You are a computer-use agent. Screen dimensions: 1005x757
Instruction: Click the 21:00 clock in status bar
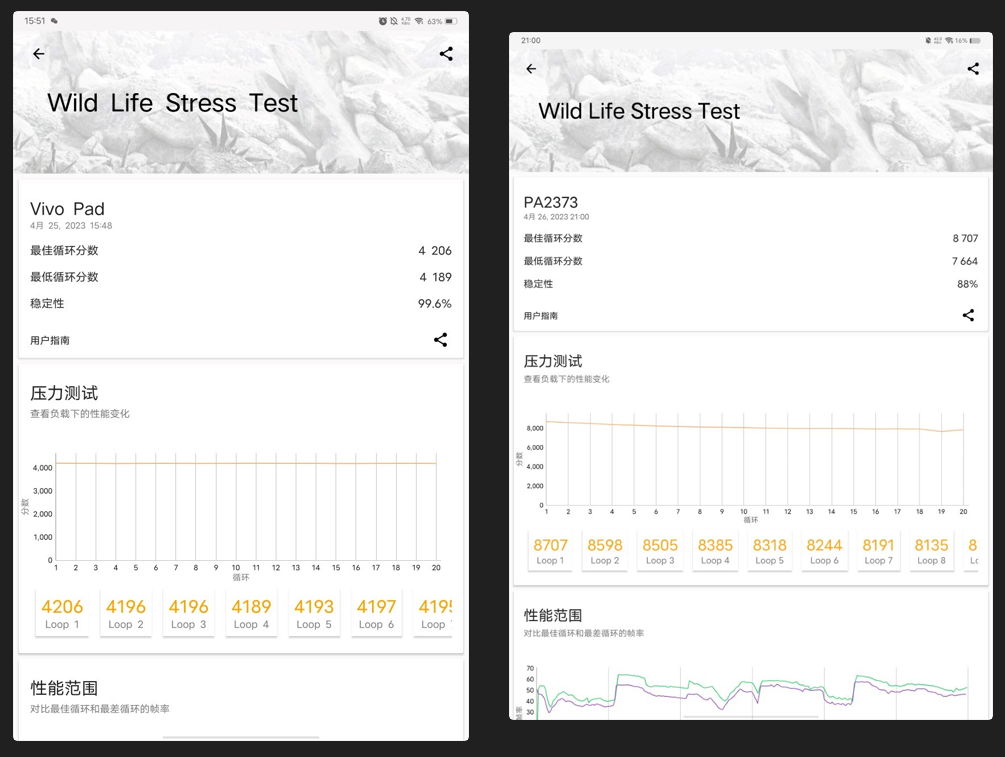531,40
